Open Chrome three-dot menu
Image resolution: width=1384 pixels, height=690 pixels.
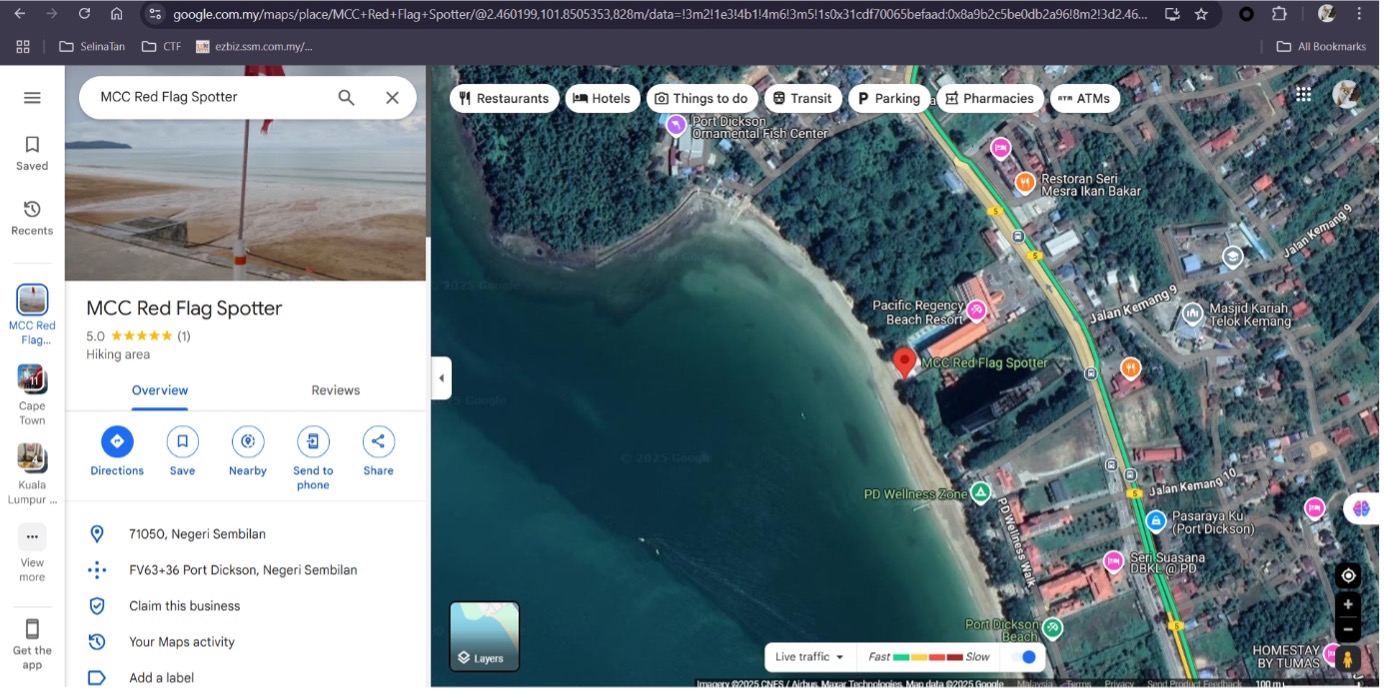click(x=1359, y=14)
